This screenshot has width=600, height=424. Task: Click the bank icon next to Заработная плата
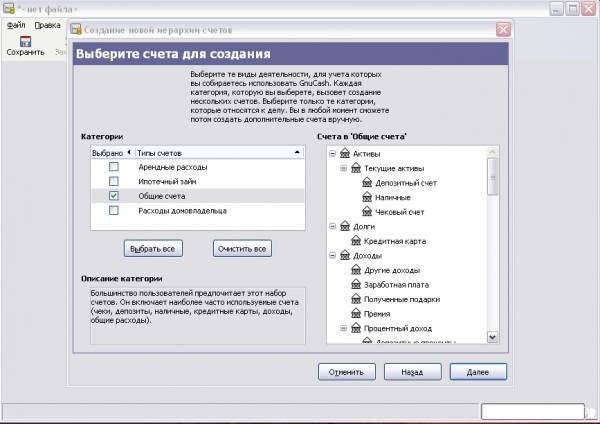356,284
